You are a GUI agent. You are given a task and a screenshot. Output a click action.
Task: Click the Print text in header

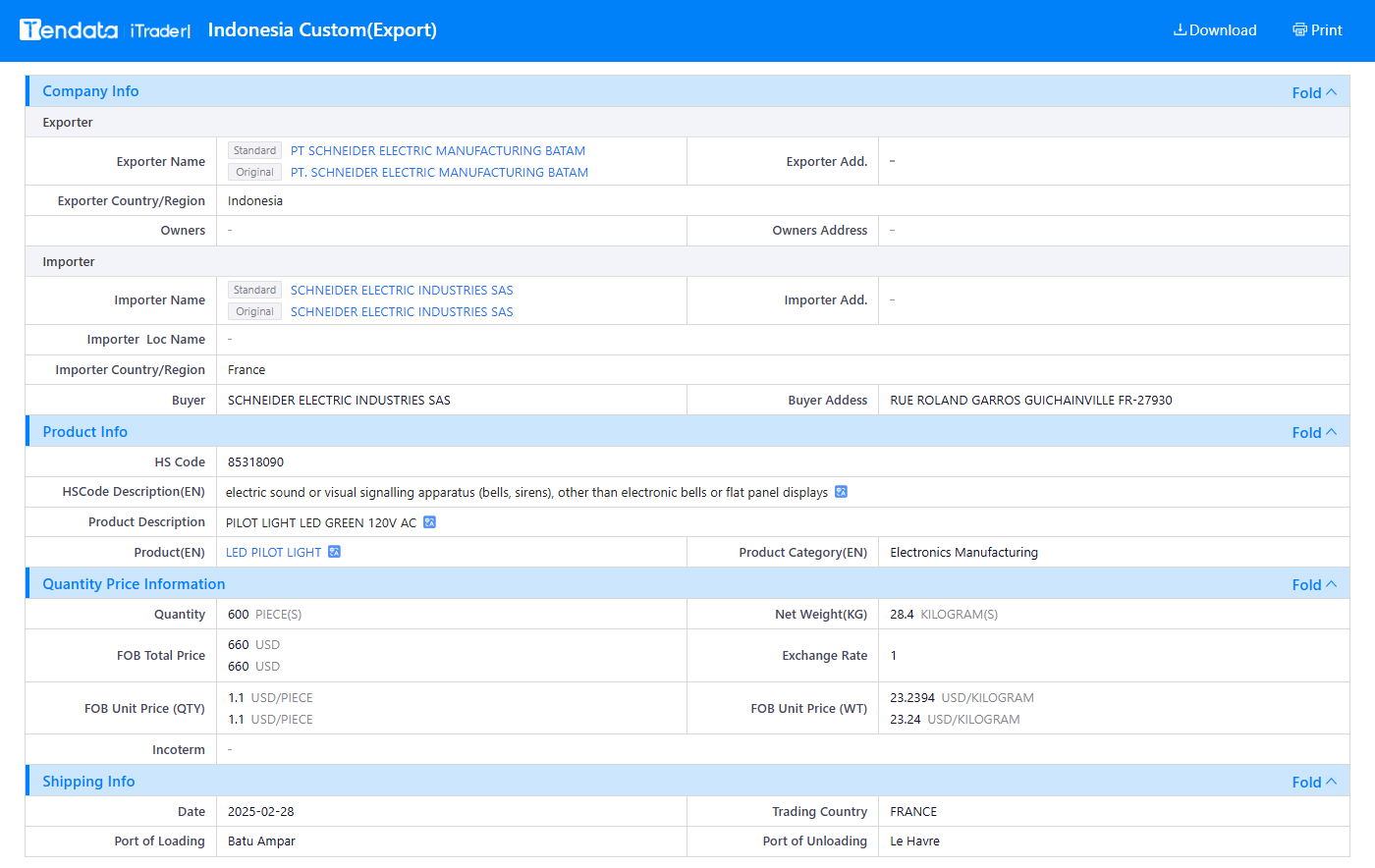1327,29
